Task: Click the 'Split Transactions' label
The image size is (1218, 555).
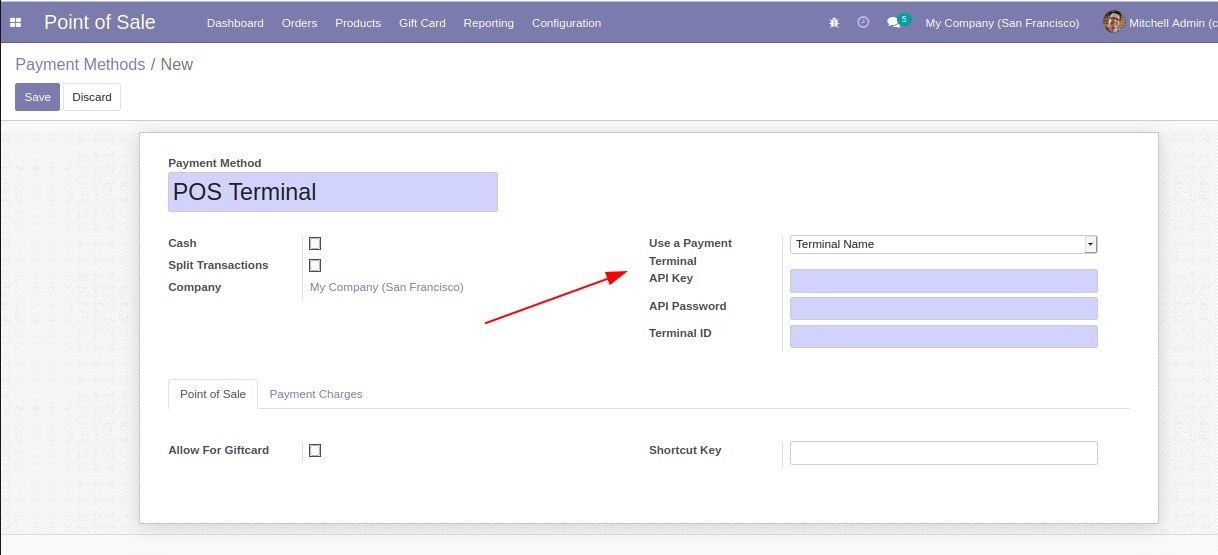Action: click(x=218, y=265)
